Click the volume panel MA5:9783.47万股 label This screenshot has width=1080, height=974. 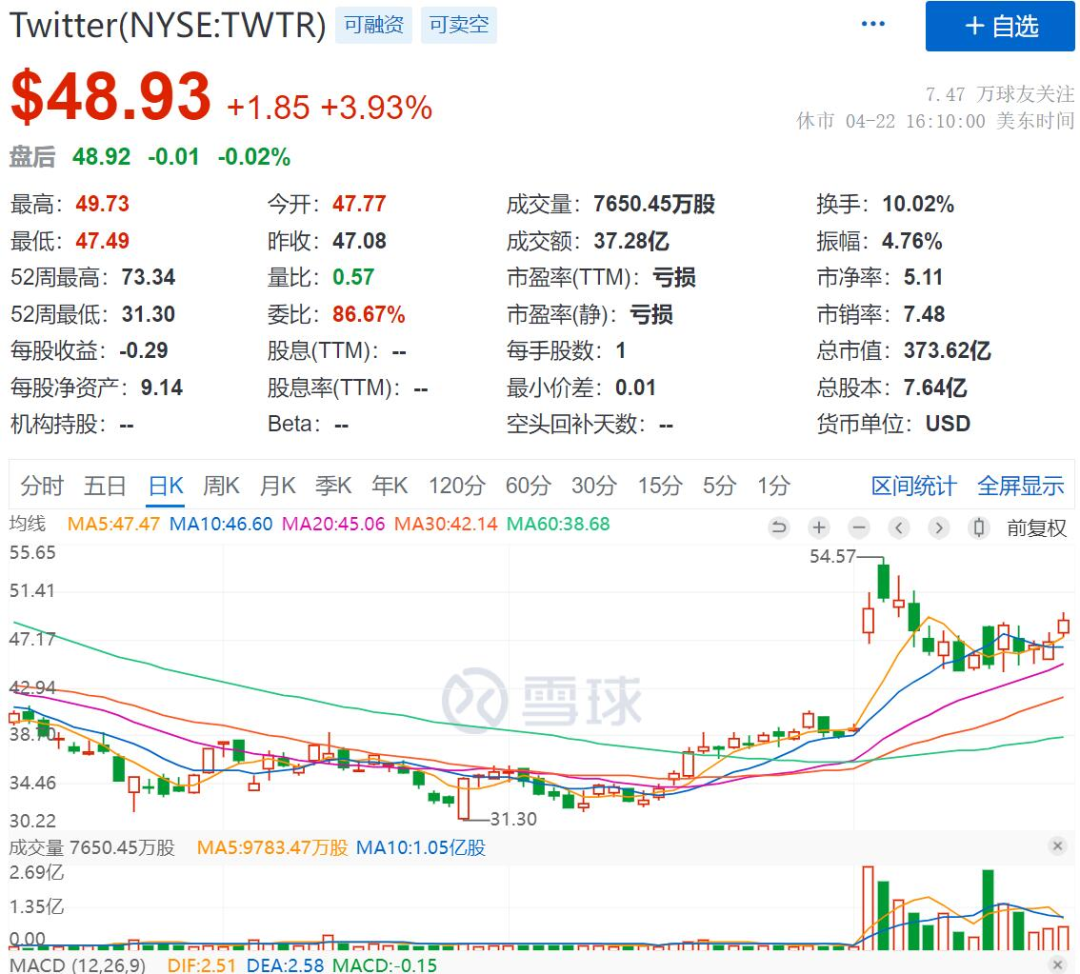[x=272, y=847]
